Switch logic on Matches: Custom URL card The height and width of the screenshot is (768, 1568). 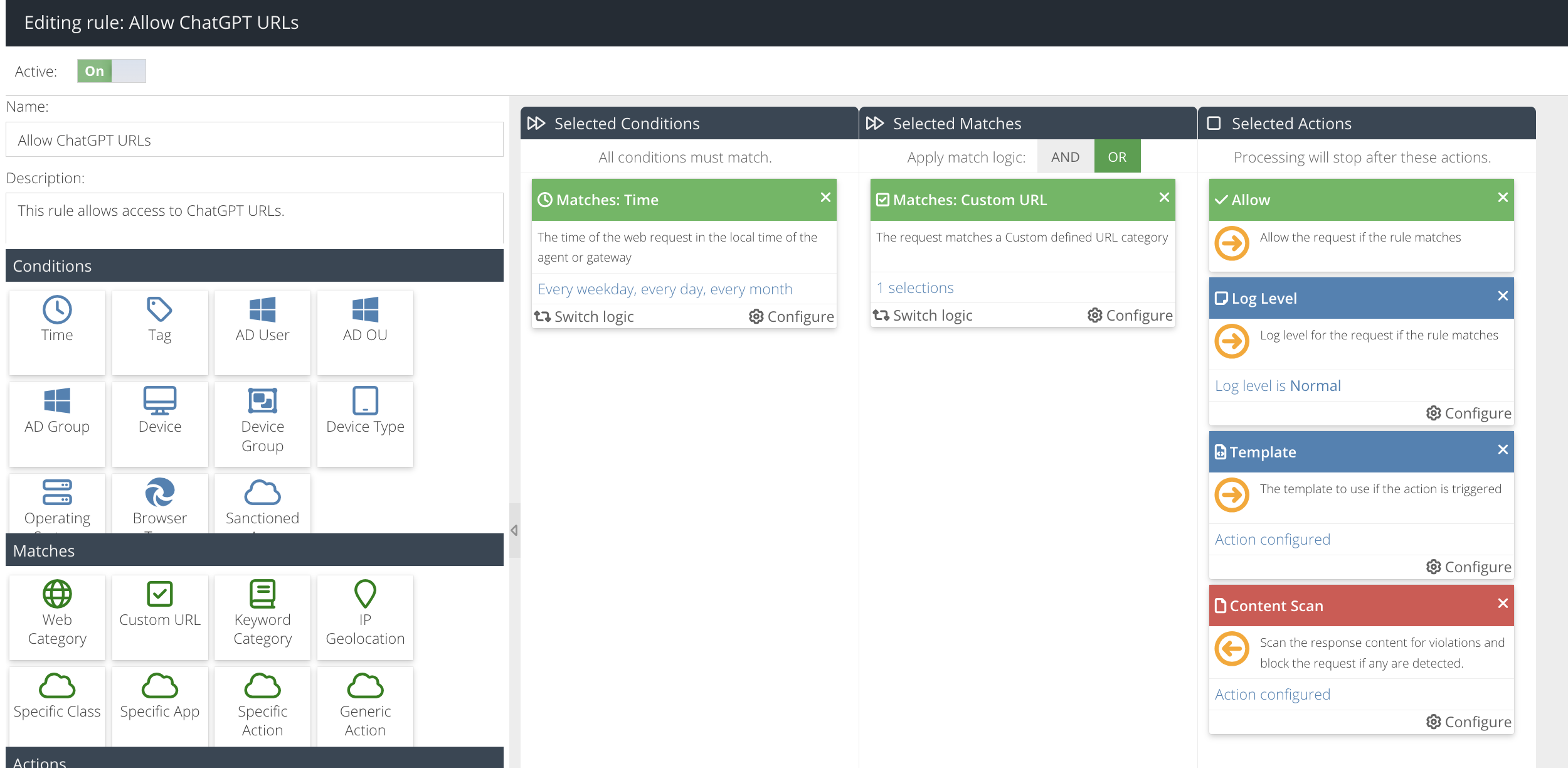coord(923,315)
